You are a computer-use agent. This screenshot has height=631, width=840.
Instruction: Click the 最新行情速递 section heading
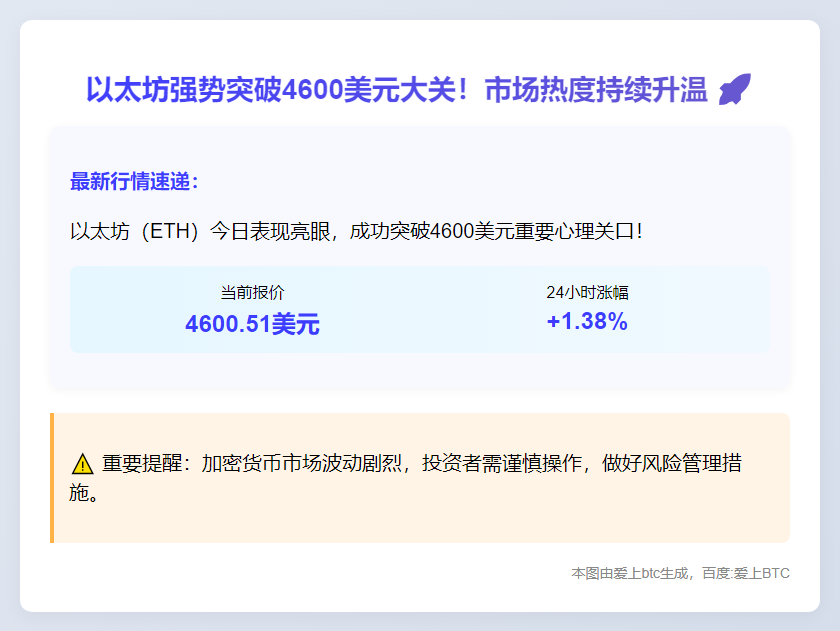(134, 182)
